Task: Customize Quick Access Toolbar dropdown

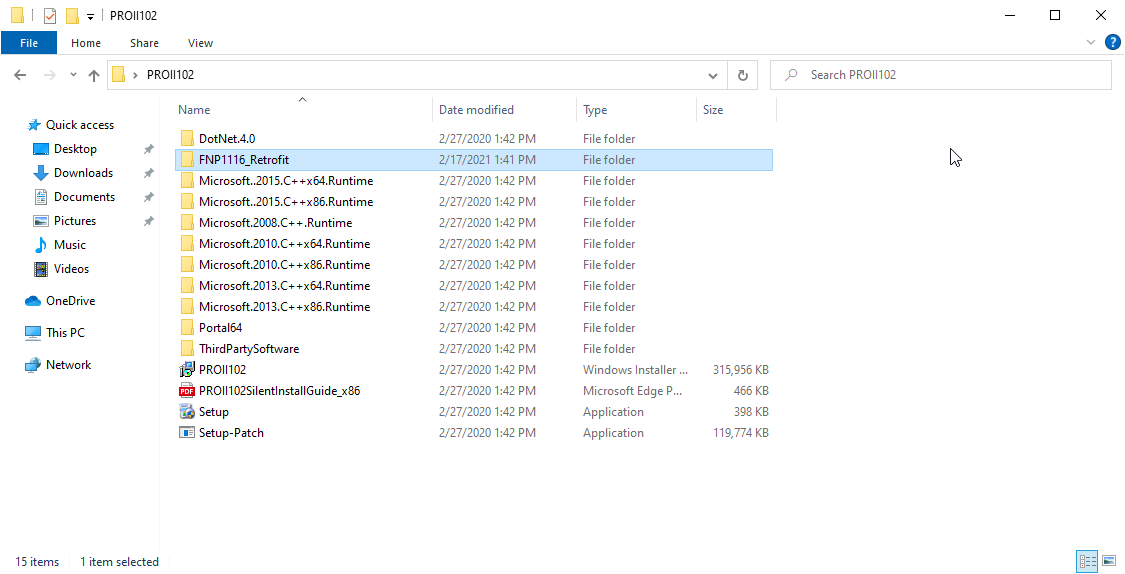Action: 90,16
